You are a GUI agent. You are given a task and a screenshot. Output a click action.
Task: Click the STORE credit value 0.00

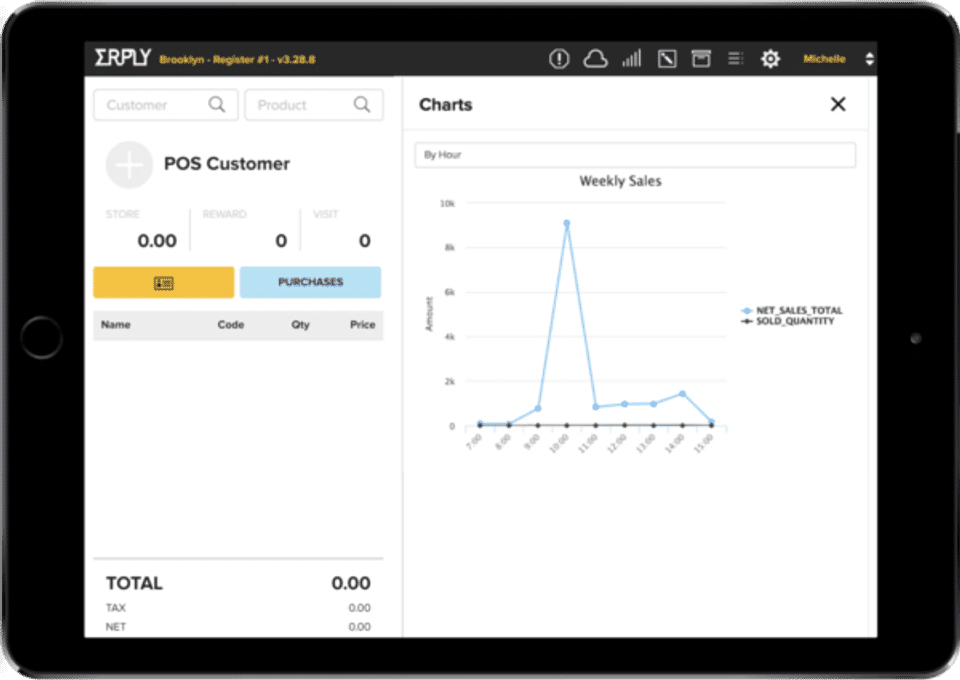coord(157,241)
